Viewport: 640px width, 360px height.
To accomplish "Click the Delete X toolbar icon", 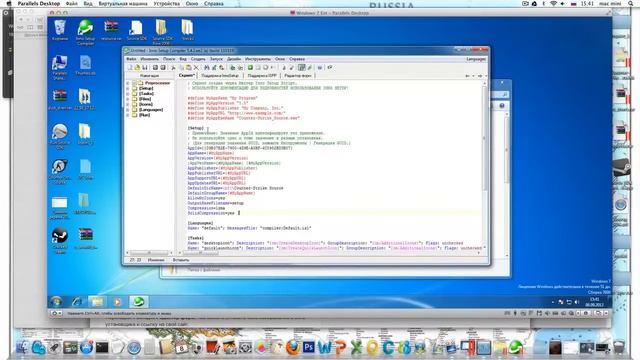I will [x=196, y=67].
